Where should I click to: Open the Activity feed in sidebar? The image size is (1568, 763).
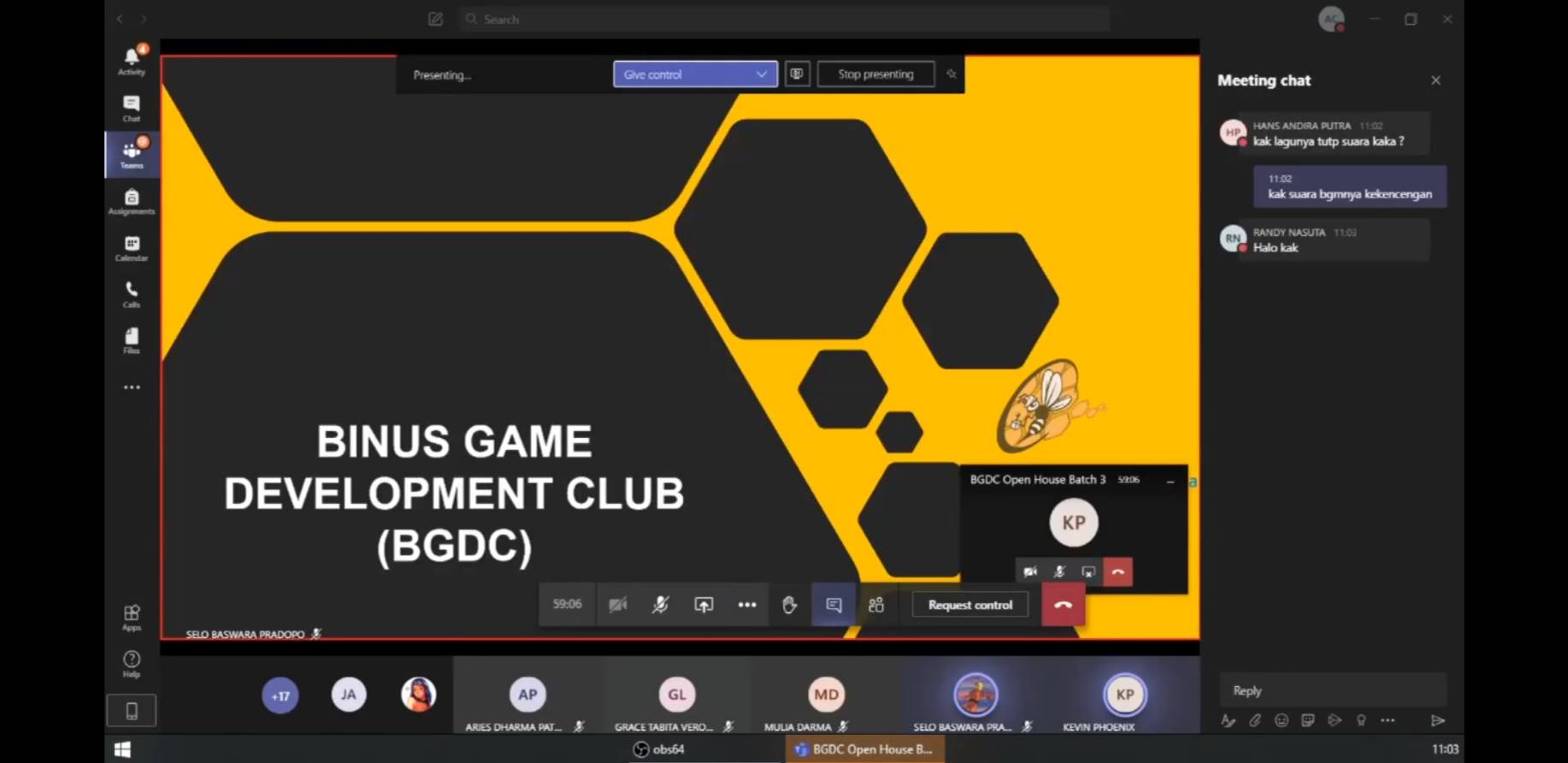coord(132,61)
